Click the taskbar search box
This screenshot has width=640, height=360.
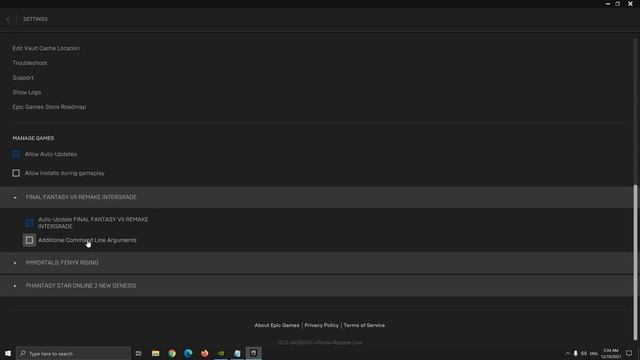click(73, 353)
